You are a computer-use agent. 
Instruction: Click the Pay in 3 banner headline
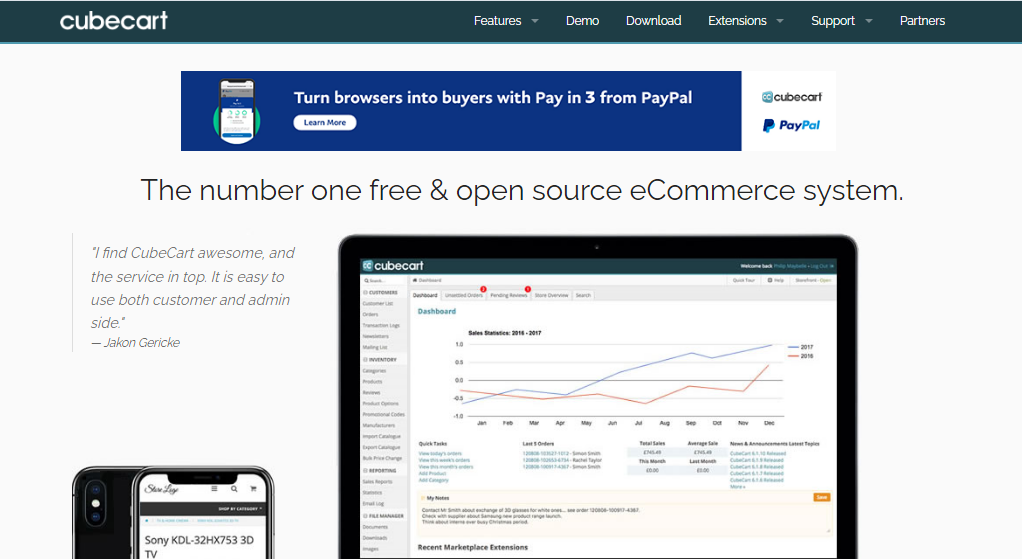click(493, 98)
